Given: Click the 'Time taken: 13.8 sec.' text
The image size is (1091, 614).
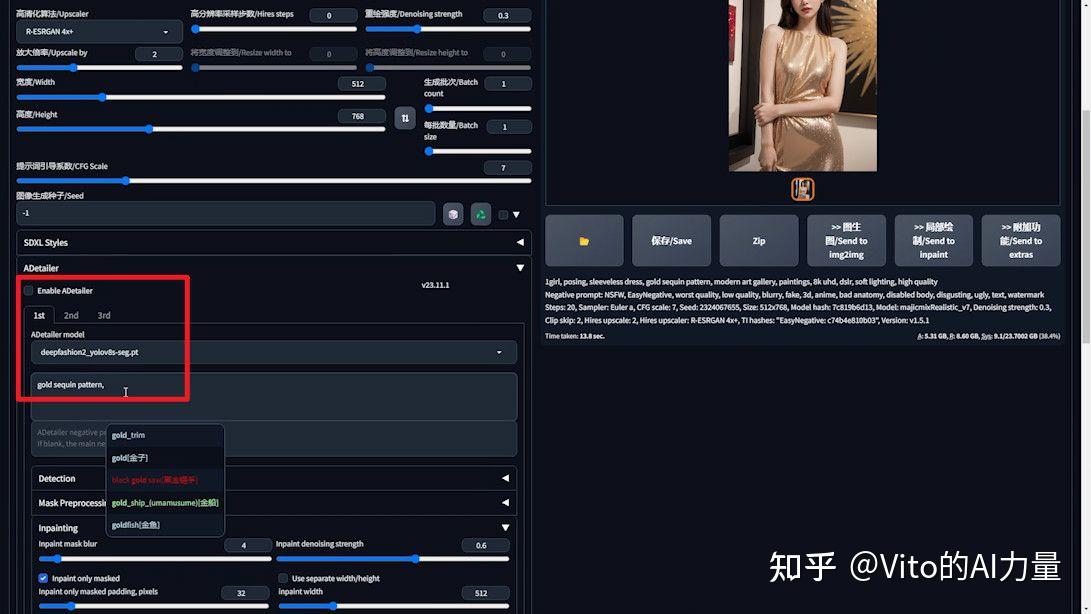Looking at the screenshot, I should coord(575,336).
